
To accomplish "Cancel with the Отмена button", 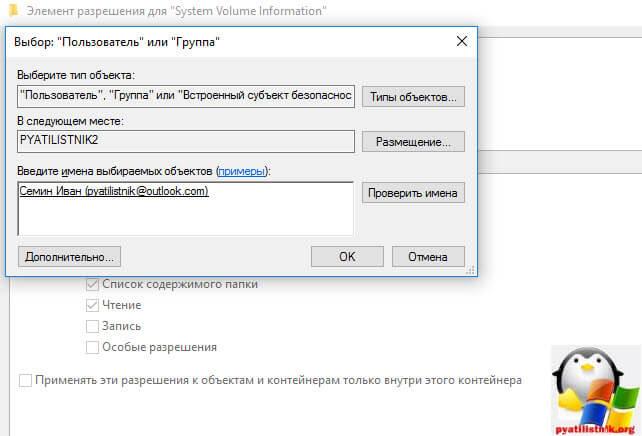I will click(428, 257).
